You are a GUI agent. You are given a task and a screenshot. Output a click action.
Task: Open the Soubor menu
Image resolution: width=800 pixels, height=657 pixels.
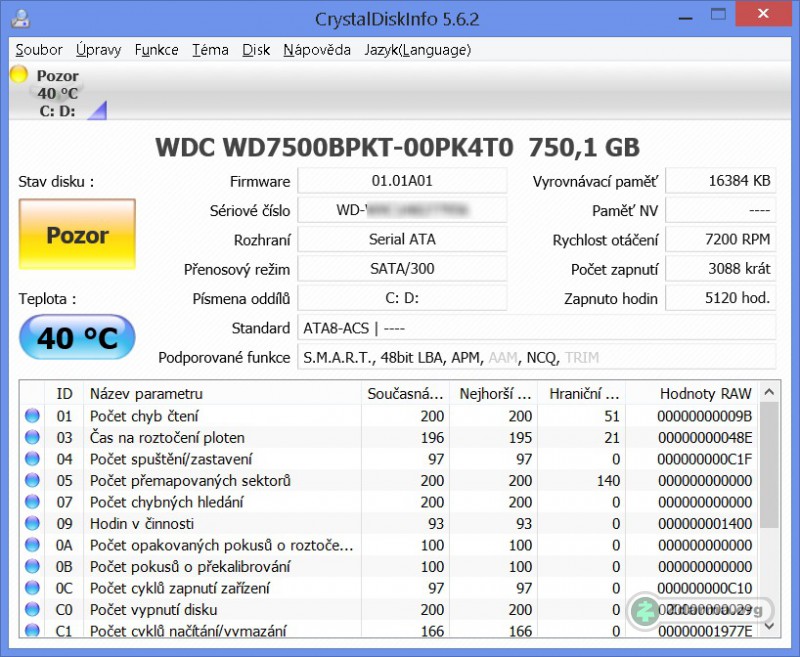point(39,50)
